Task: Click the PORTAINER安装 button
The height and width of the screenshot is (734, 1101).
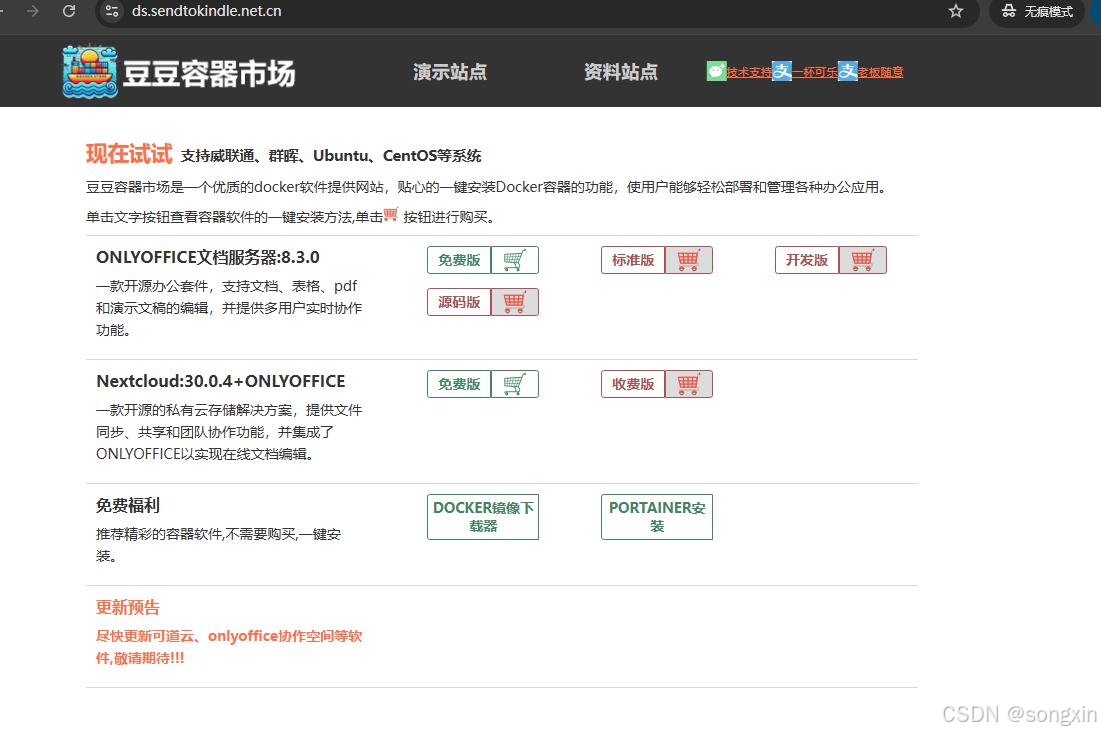Action: 657,517
